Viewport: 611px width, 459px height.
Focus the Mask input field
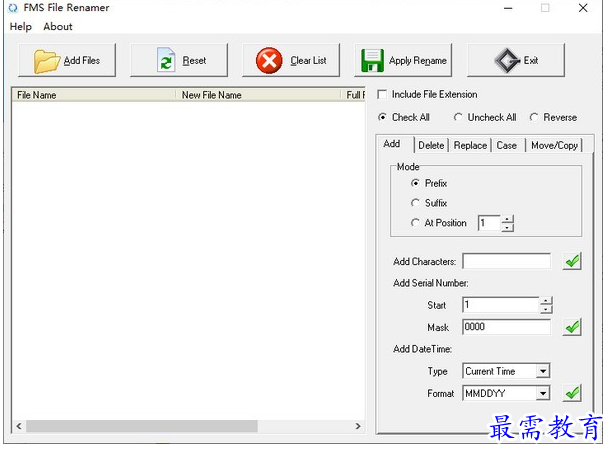pos(507,327)
